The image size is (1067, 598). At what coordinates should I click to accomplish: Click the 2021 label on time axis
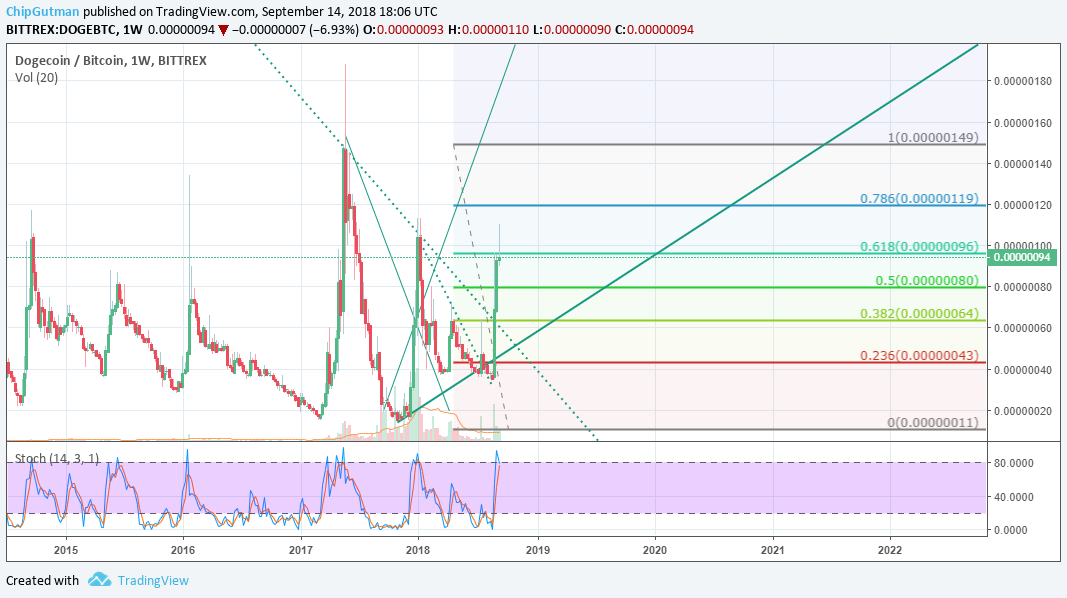pyautogui.click(x=773, y=550)
